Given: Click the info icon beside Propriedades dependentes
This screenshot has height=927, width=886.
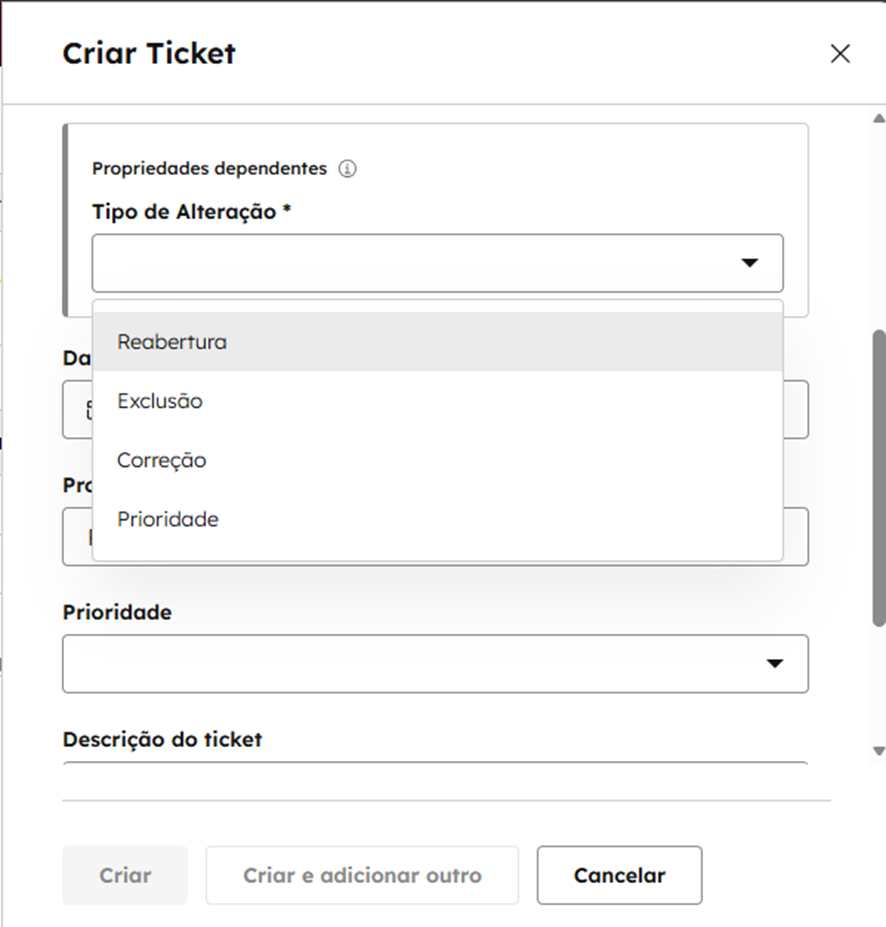Looking at the screenshot, I should click(x=347, y=169).
